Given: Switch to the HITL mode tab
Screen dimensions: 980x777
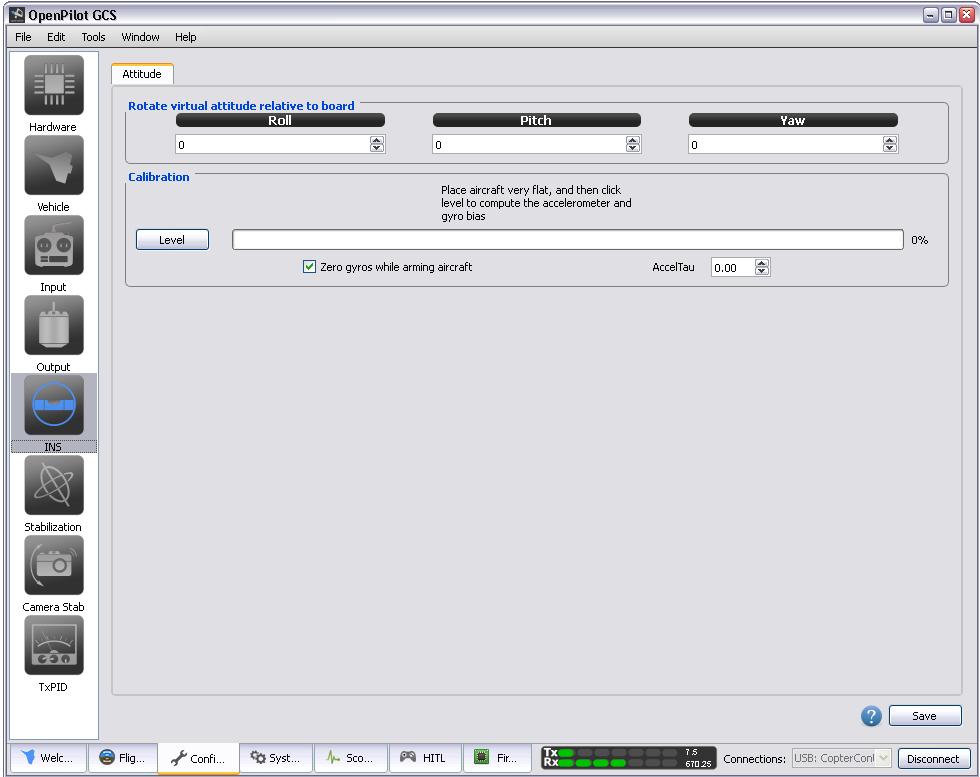Looking at the screenshot, I should (x=424, y=758).
